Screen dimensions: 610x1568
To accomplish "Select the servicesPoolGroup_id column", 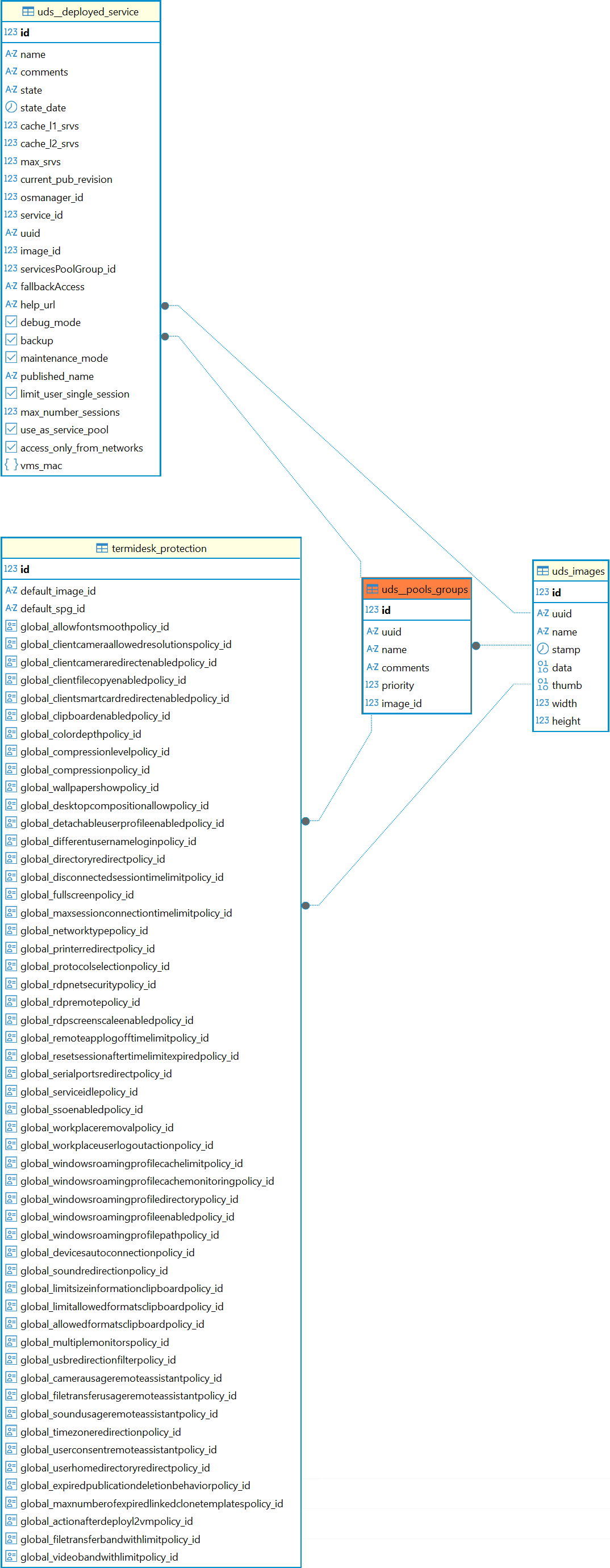I will coord(68,269).
